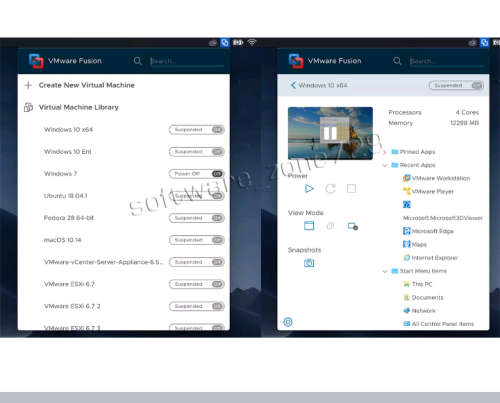Click the This PC icon
This screenshot has height=403, width=500.
tap(406, 284)
